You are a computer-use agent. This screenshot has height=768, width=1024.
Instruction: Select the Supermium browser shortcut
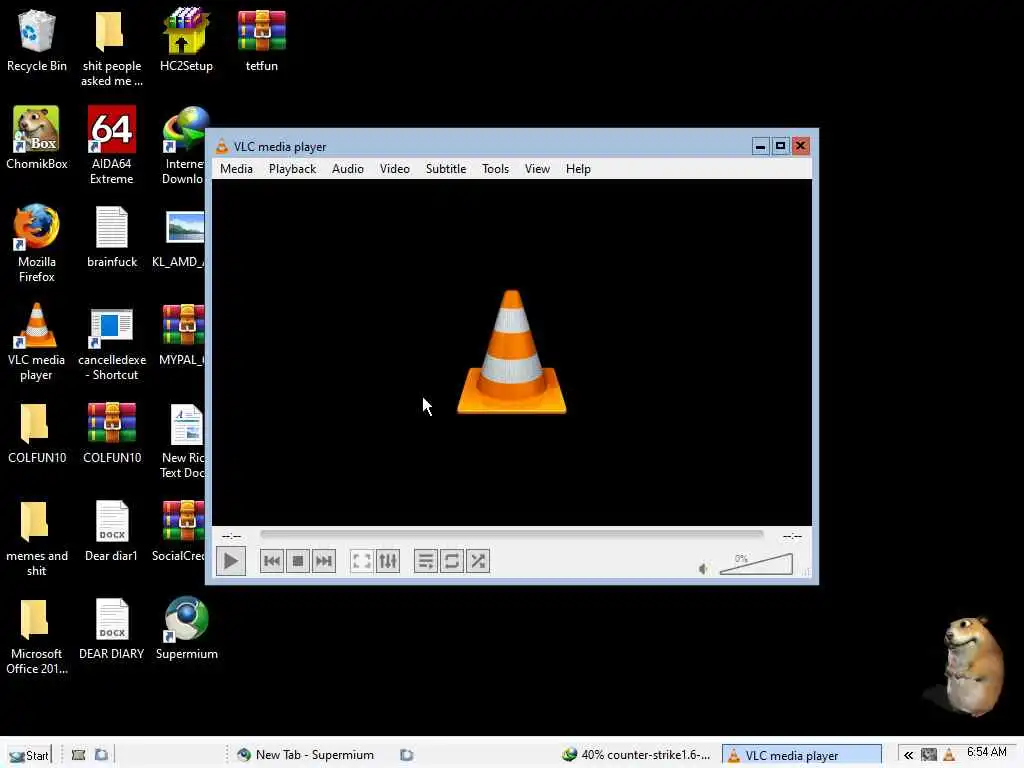[186, 628]
